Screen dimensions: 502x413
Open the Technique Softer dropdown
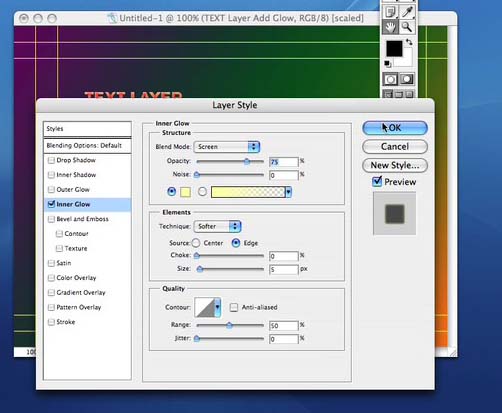click(x=217, y=226)
